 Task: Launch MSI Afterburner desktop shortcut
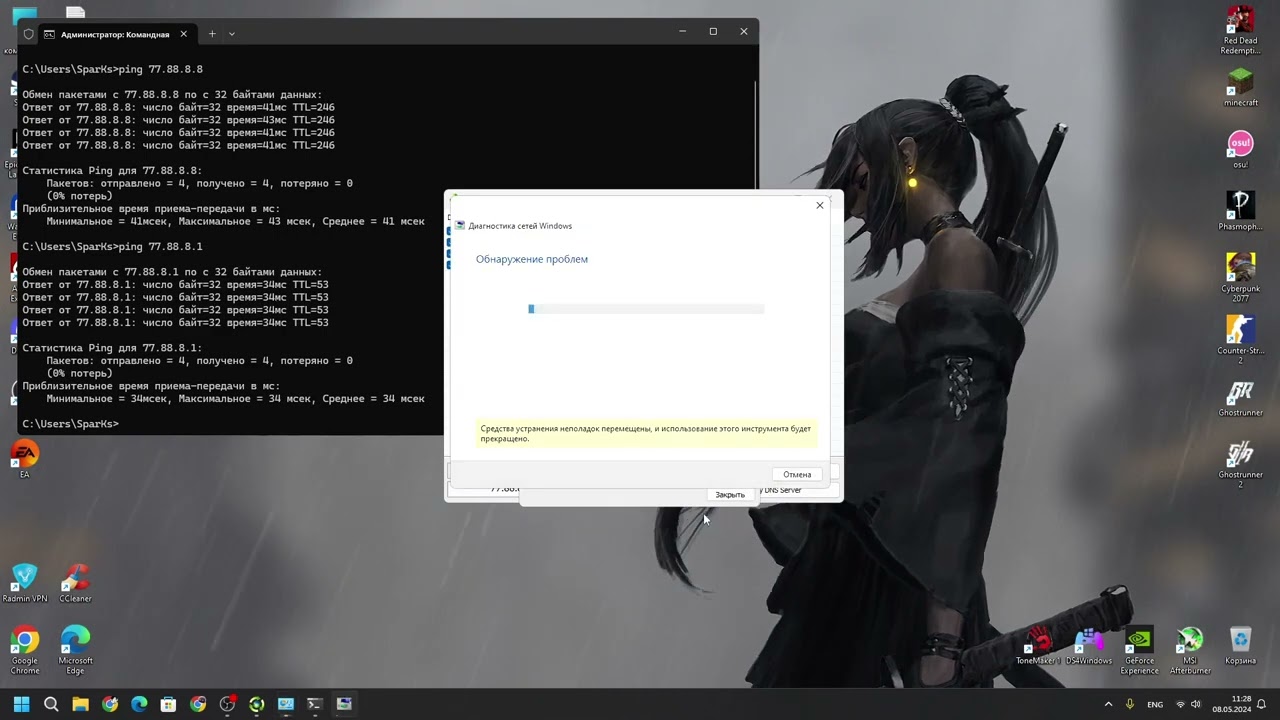[x=1190, y=650]
